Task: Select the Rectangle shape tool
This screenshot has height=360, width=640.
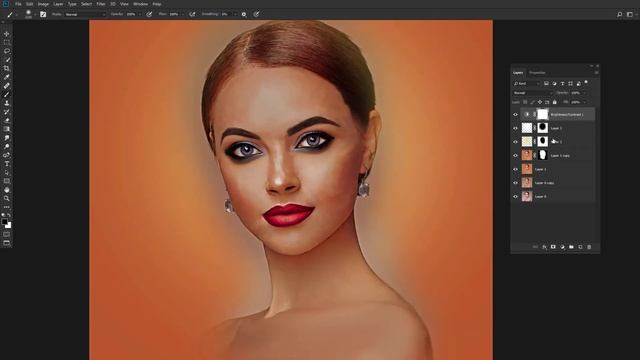Action: click(x=7, y=181)
